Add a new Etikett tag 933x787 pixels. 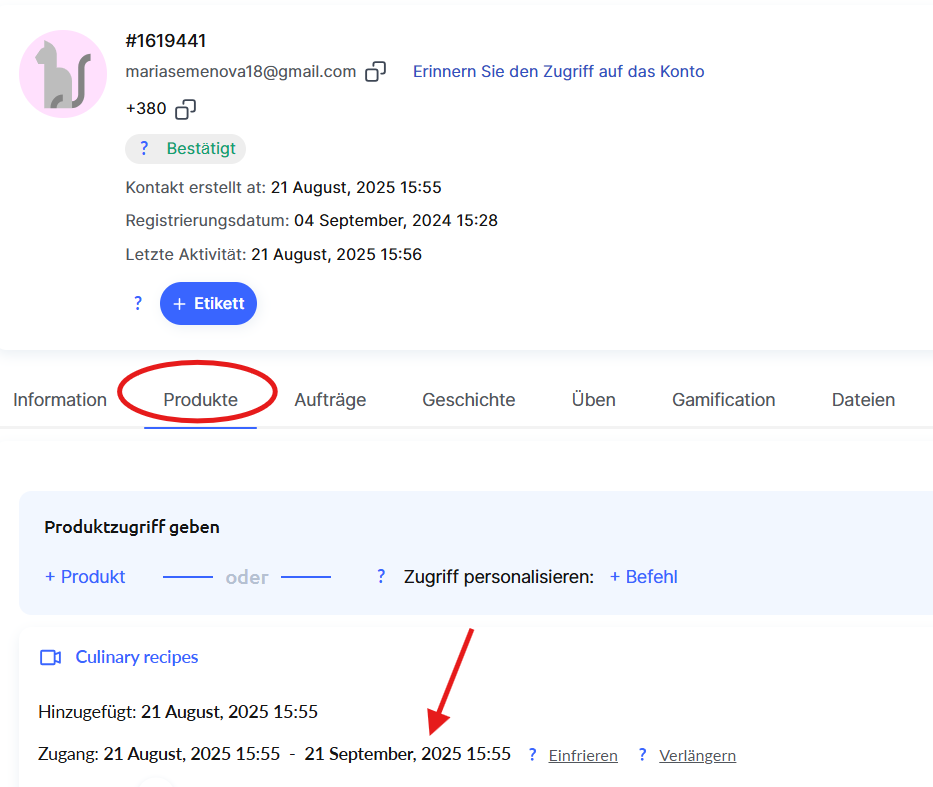pos(208,303)
